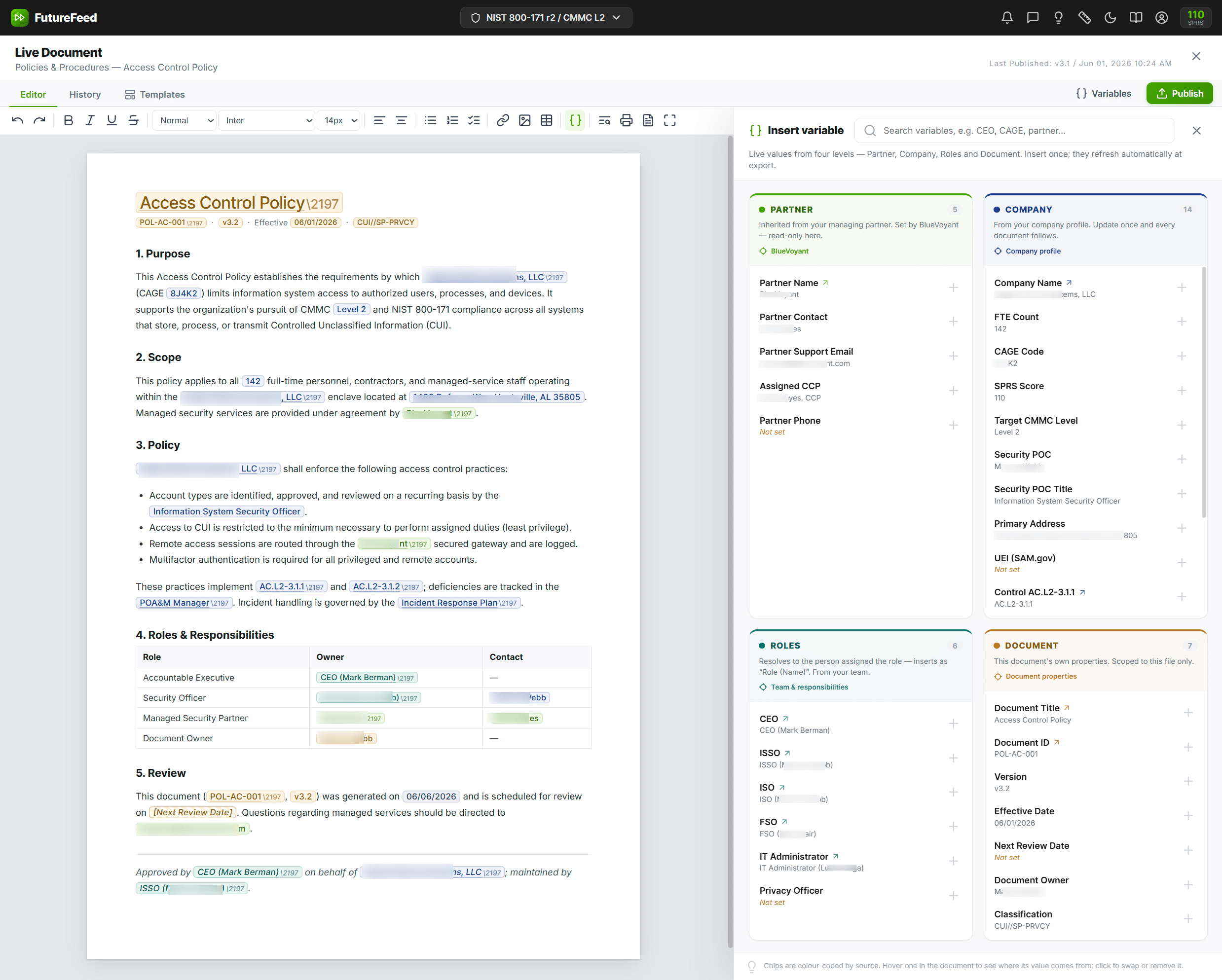Insert a hyperlink
The width and height of the screenshot is (1222, 980).
click(x=503, y=120)
